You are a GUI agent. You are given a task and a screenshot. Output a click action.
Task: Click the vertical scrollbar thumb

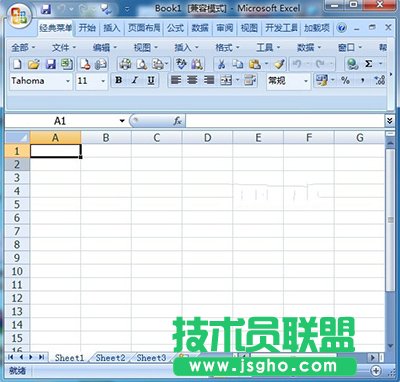pos(390,220)
